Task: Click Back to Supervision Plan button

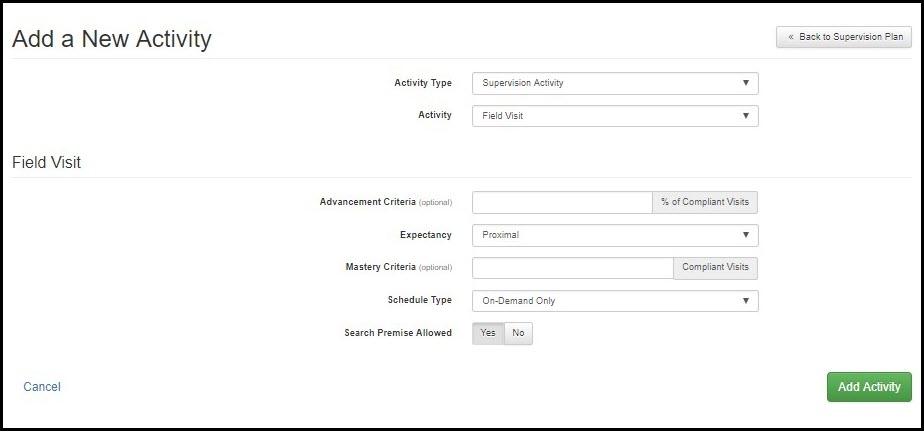Action: coord(843,37)
